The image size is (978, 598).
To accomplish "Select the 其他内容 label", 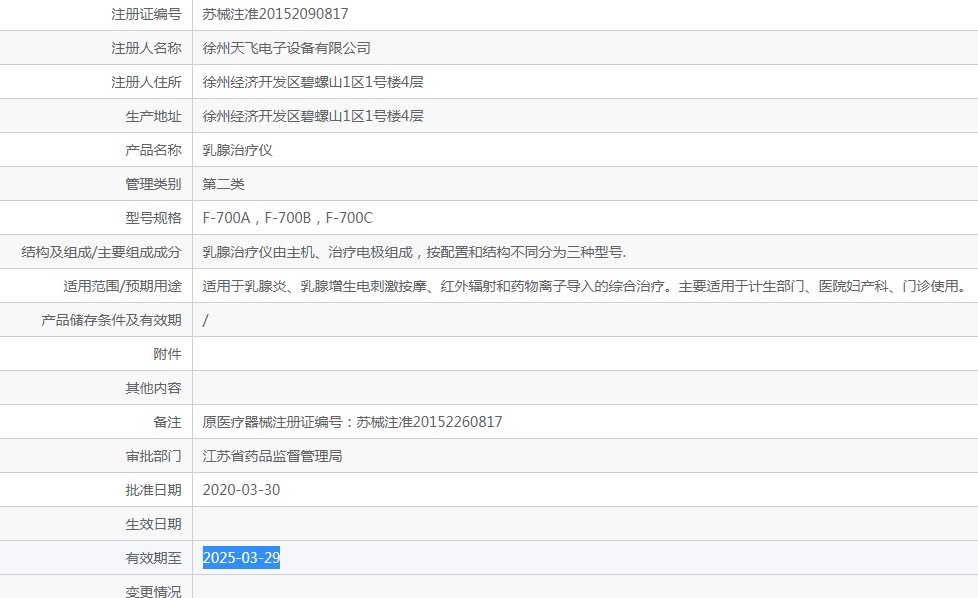I will [x=153, y=388].
